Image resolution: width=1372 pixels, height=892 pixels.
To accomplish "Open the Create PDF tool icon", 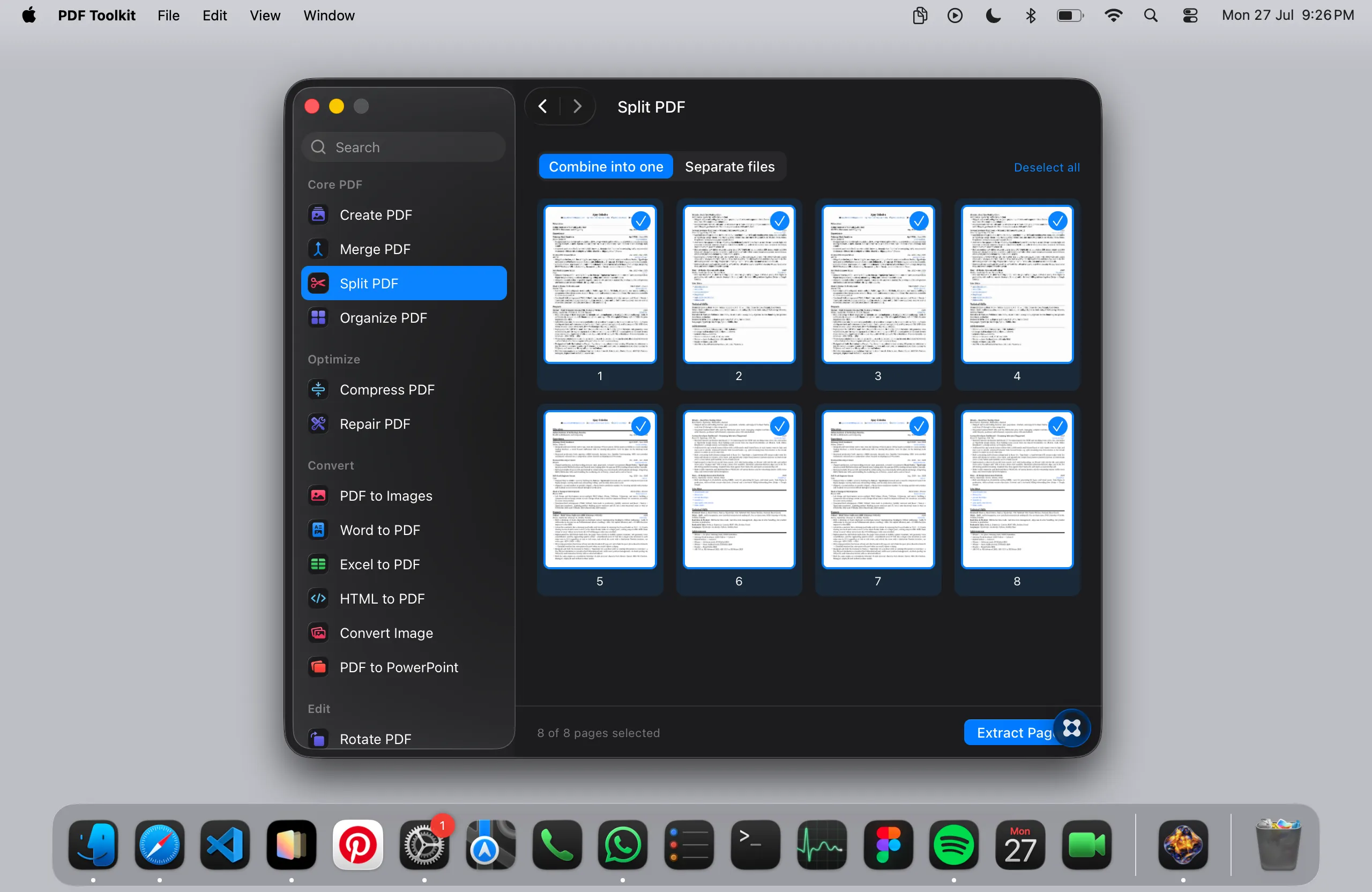I will pyautogui.click(x=318, y=214).
